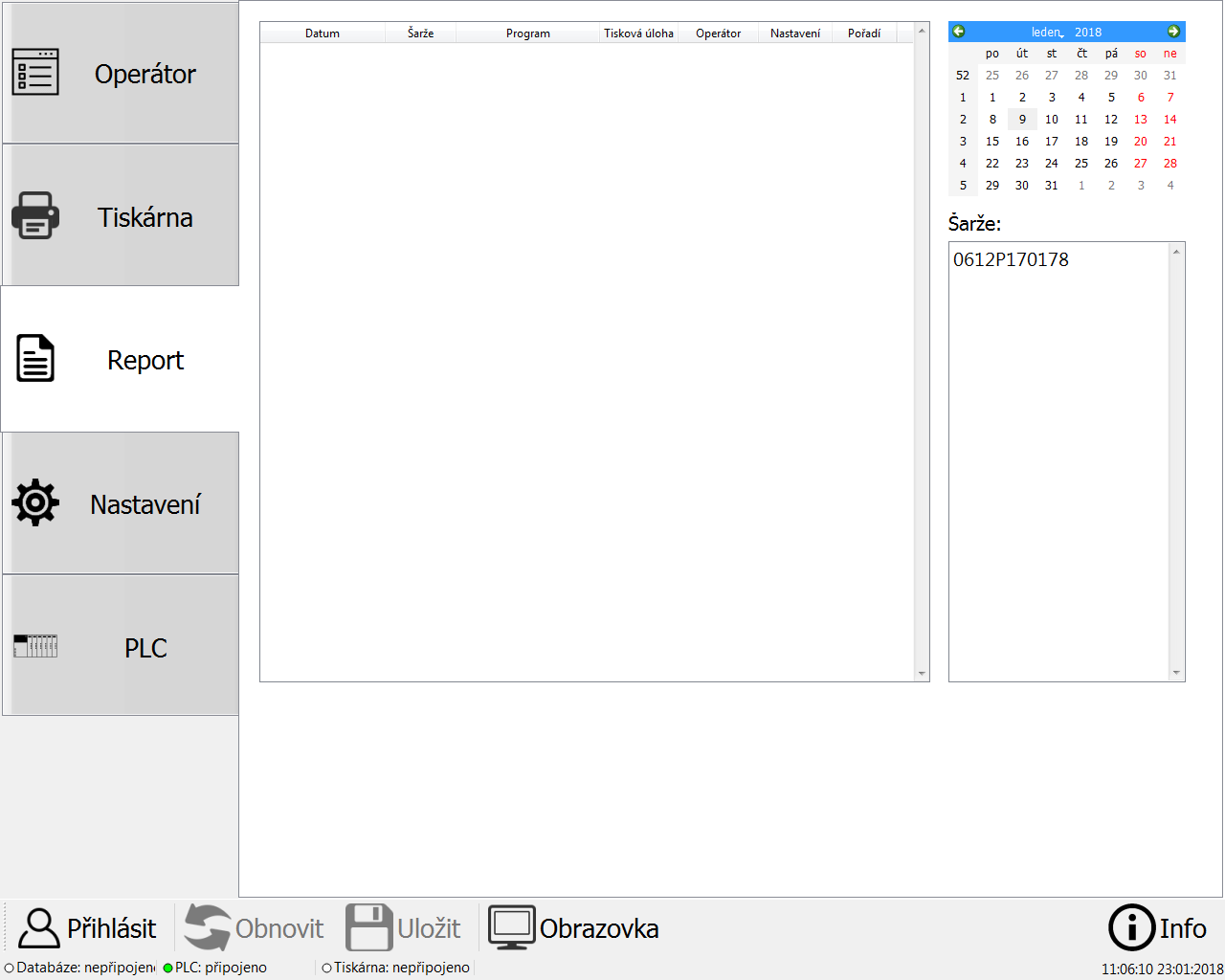Open the year selector '2018' in calendar
Screen dimensions: 1225x980
[1088, 33]
